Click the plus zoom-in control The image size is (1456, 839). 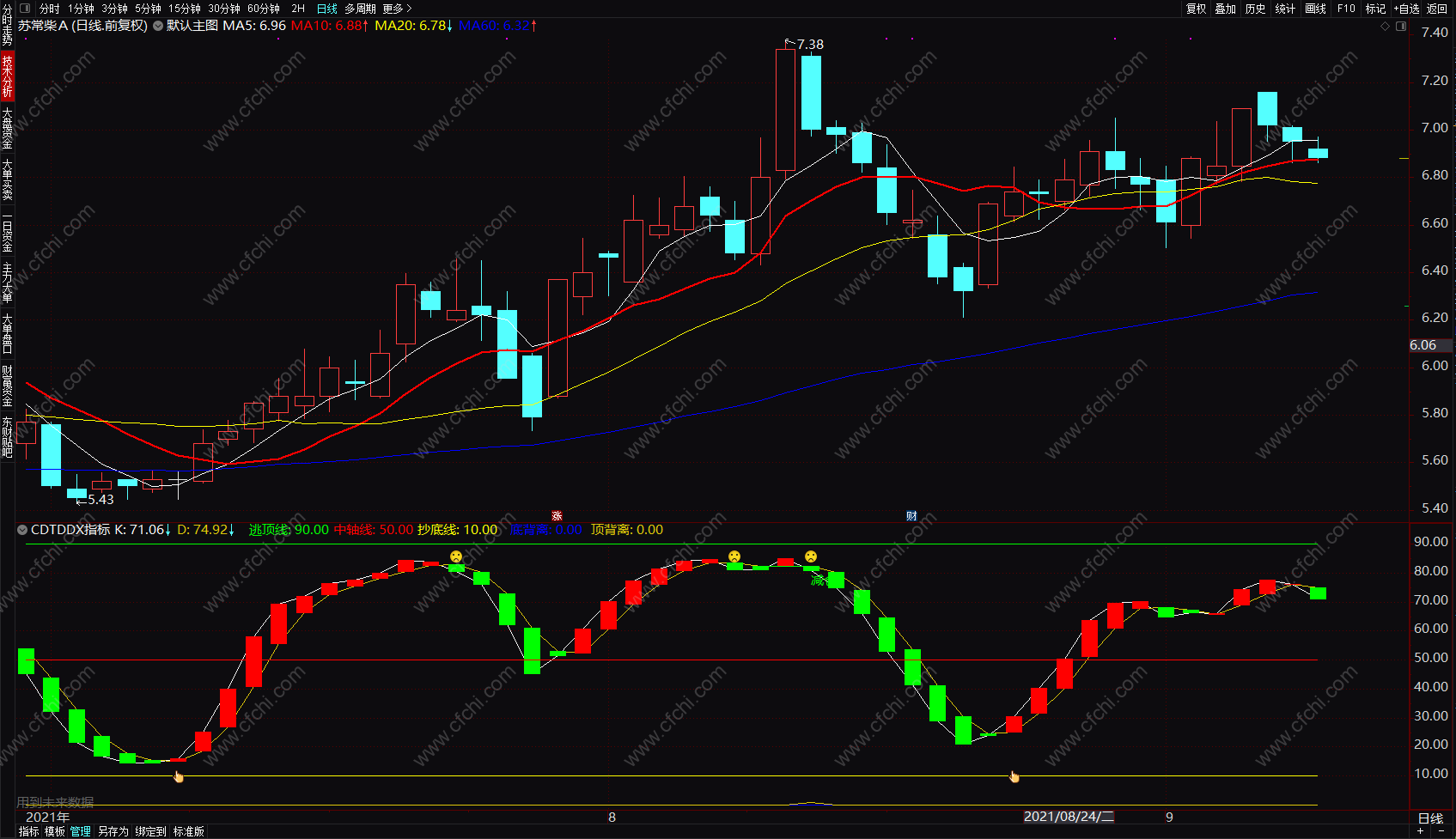click(x=1421, y=831)
